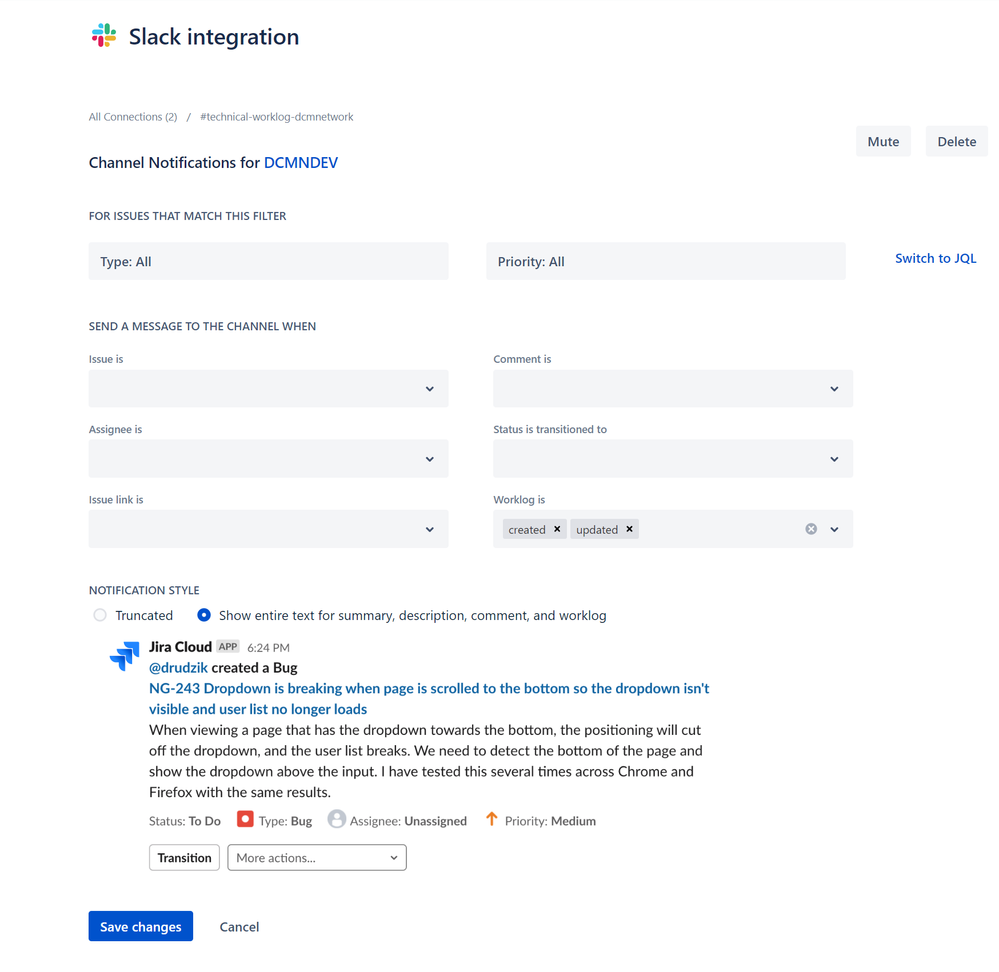
Task: Open the 'Comment is' dropdown
Action: click(673, 389)
